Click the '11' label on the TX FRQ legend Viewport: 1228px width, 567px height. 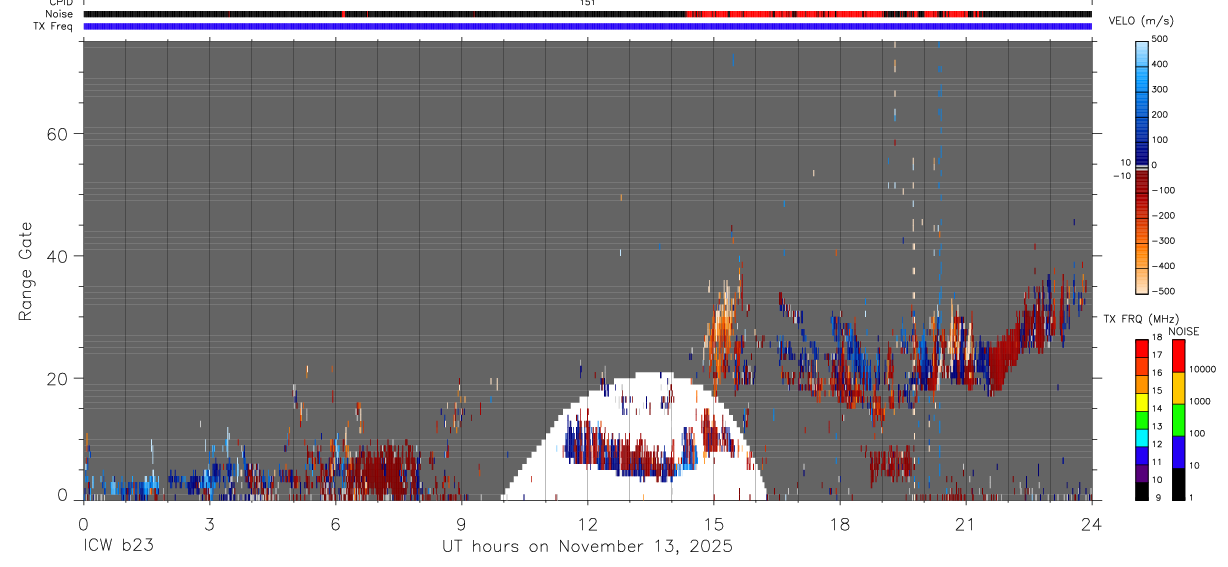pos(1156,463)
